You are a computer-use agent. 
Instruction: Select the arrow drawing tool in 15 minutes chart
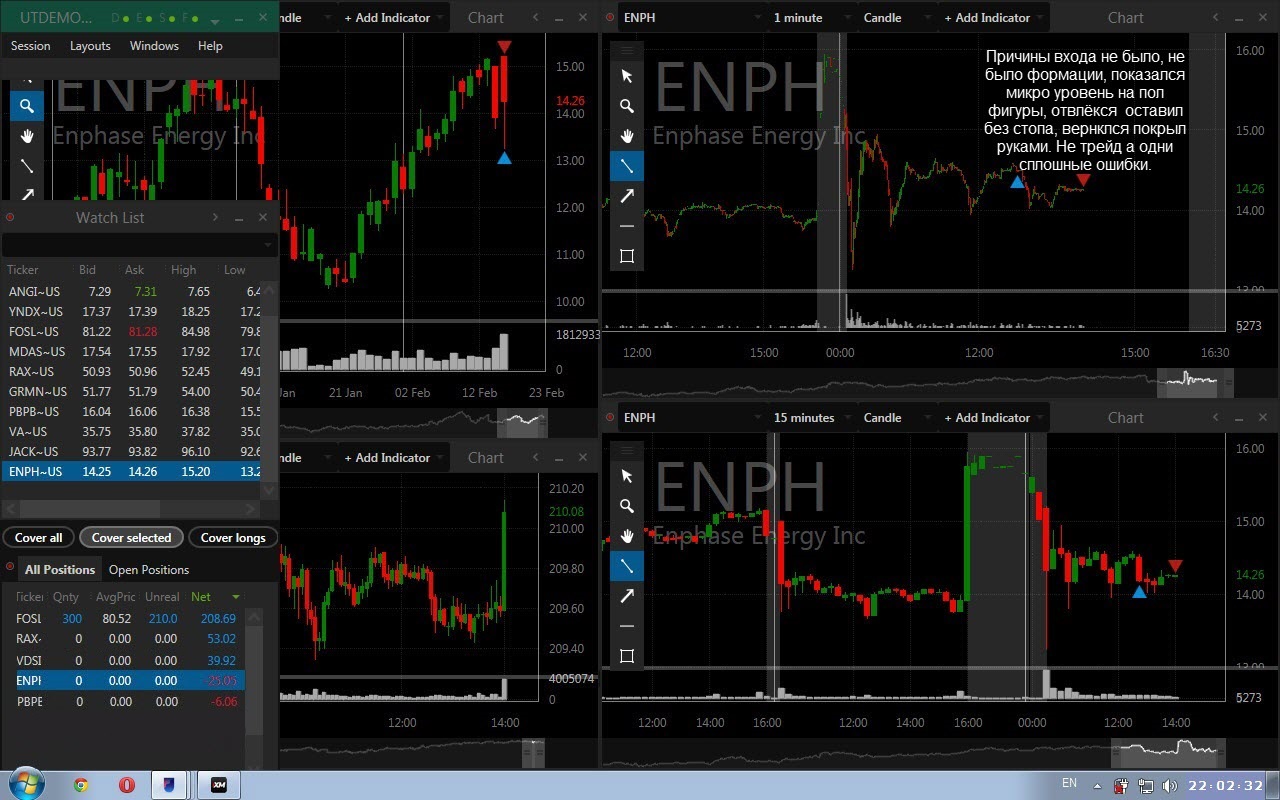[627, 596]
